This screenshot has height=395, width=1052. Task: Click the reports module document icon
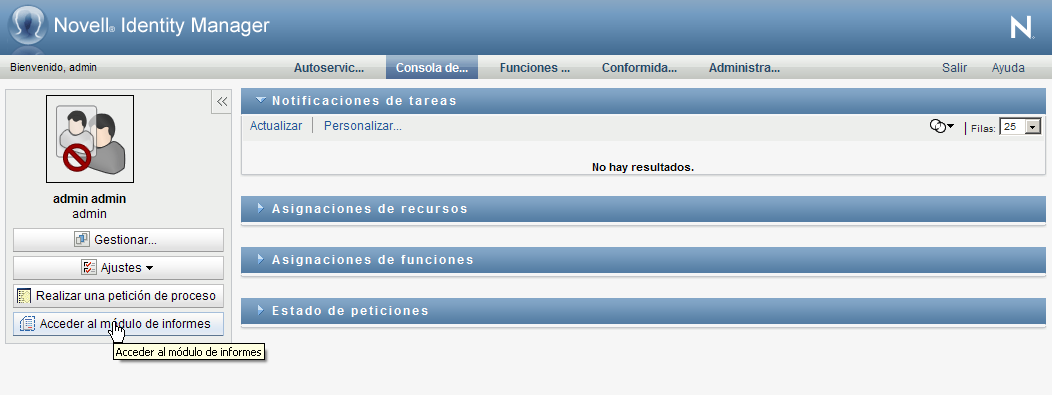(28, 324)
